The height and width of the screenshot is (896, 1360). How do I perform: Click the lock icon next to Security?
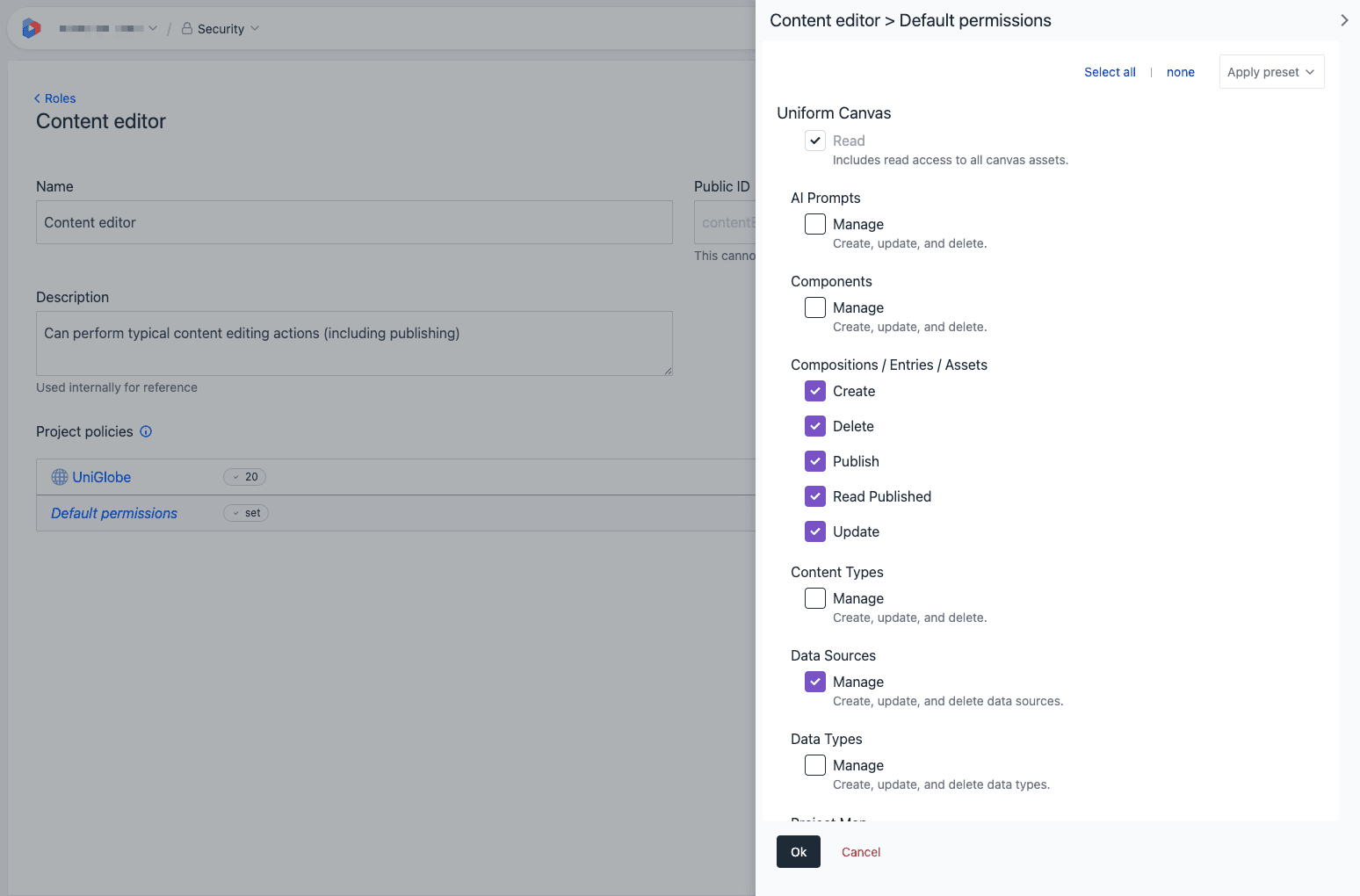pos(186,28)
